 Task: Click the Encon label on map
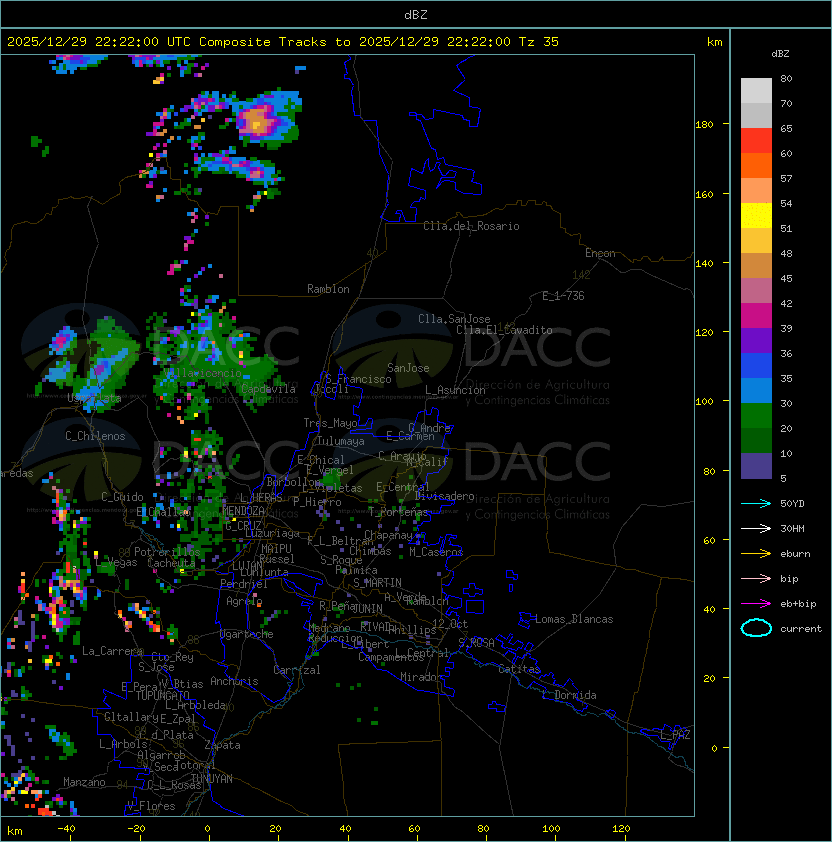[600, 253]
